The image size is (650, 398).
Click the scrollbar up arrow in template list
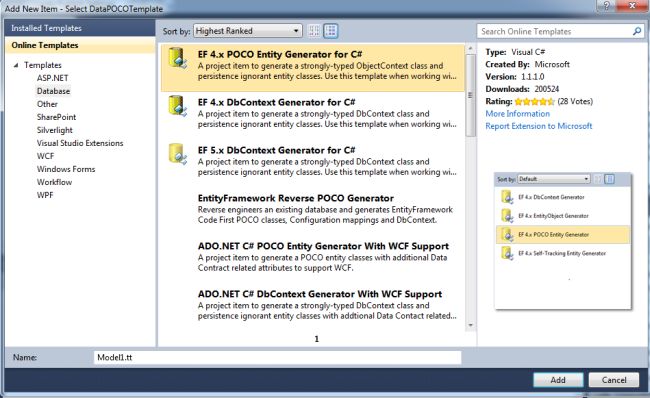point(470,49)
